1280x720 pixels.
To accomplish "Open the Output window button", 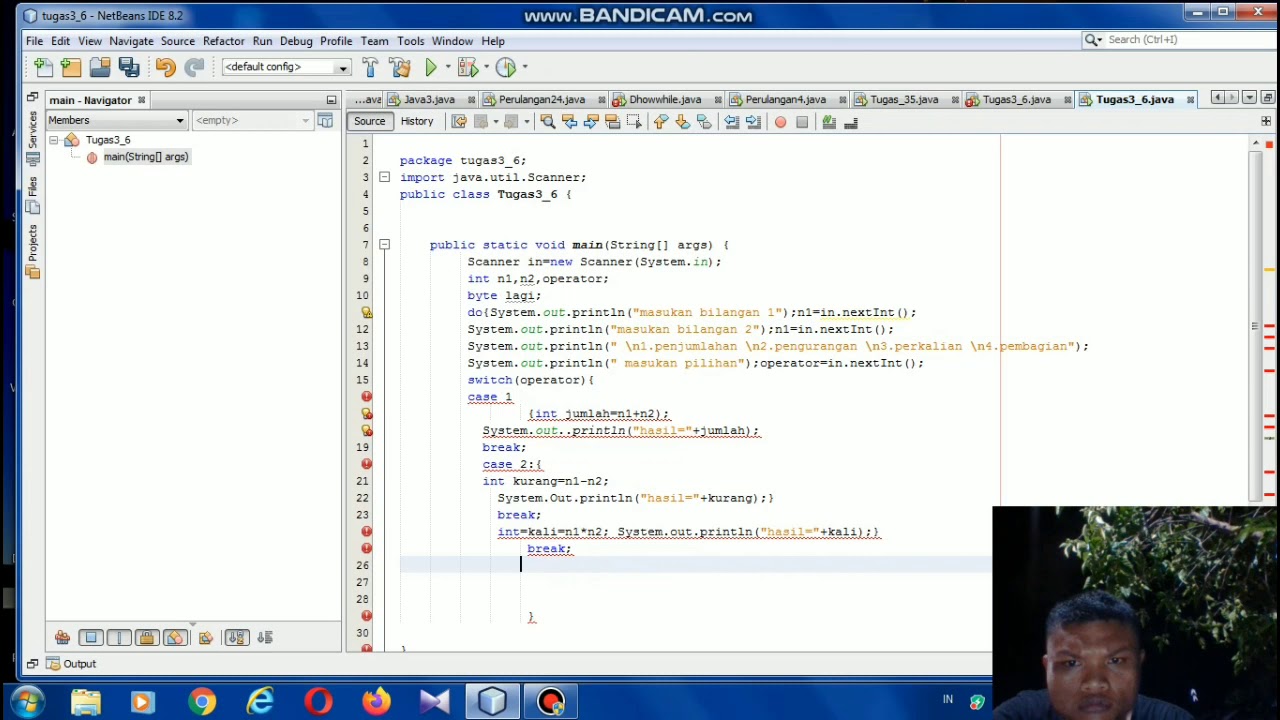I will (71, 664).
